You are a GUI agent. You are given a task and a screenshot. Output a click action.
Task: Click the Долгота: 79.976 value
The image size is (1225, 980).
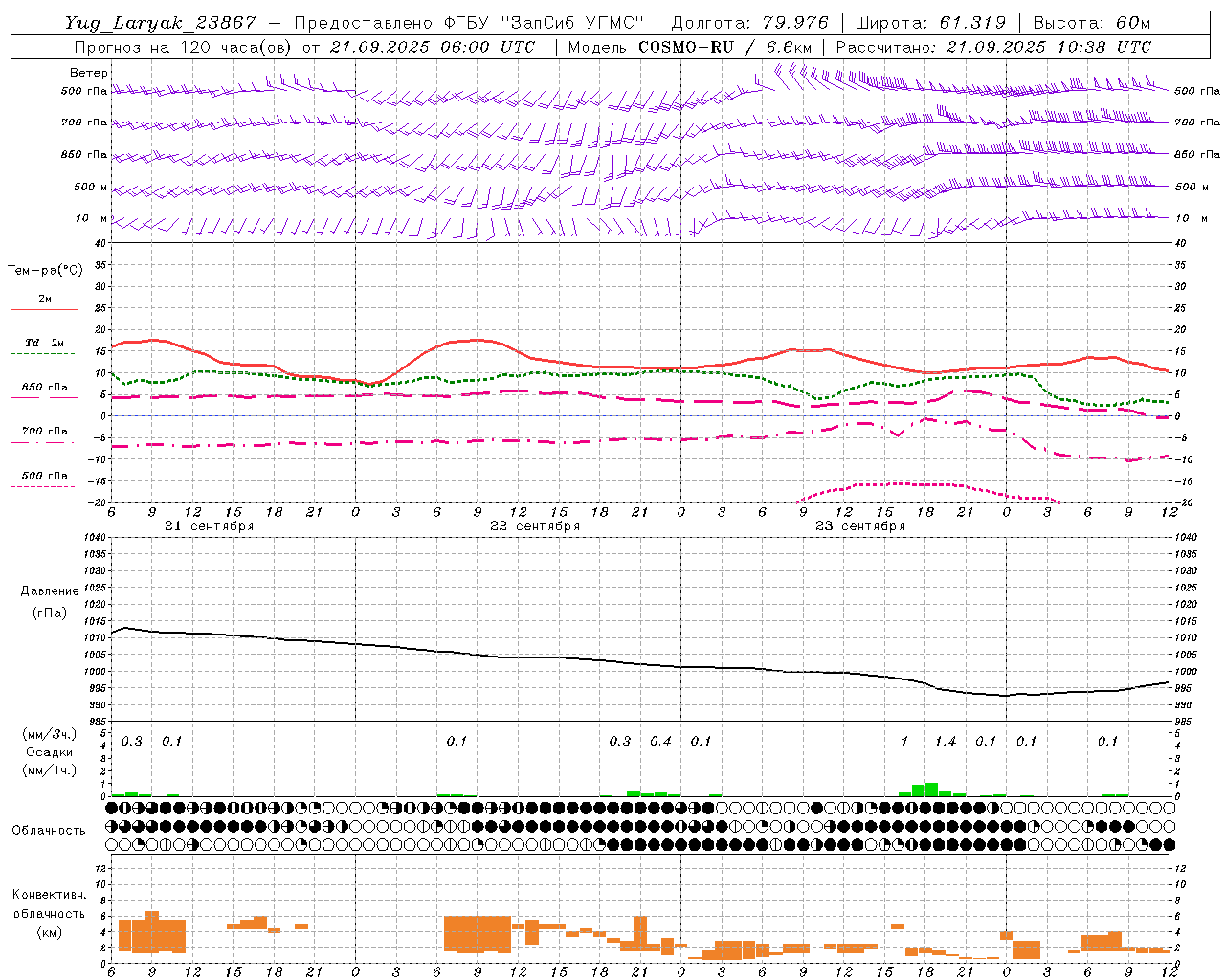click(752, 23)
